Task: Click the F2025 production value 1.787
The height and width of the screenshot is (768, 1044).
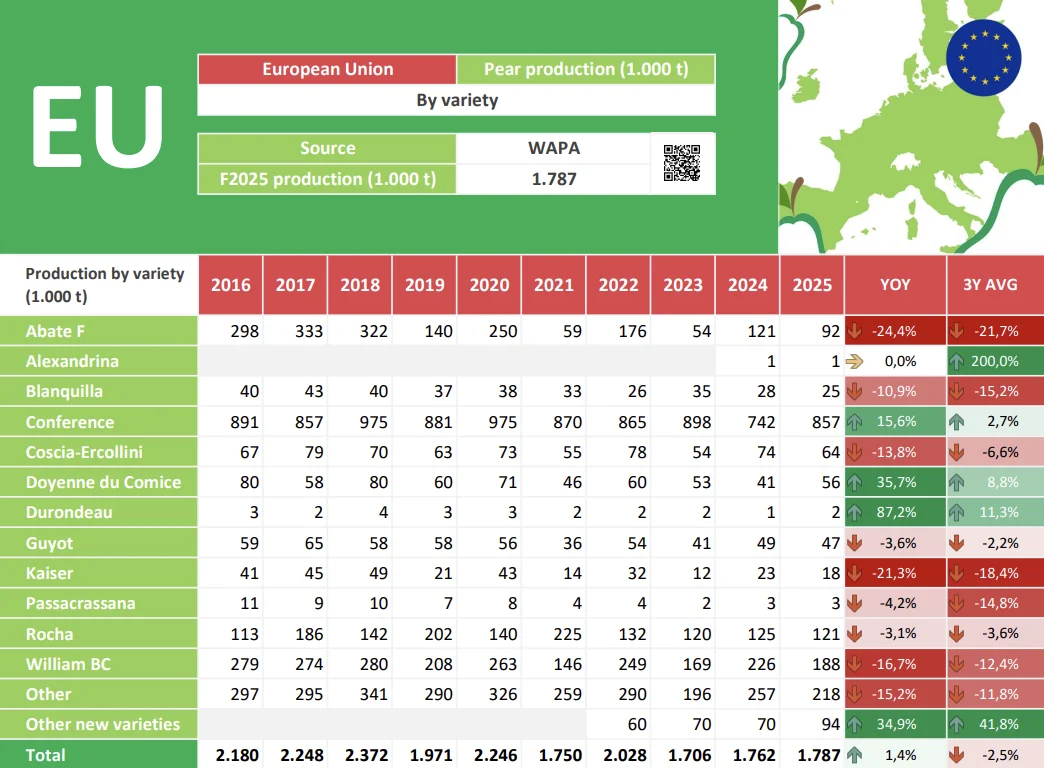Action: click(x=554, y=179)
